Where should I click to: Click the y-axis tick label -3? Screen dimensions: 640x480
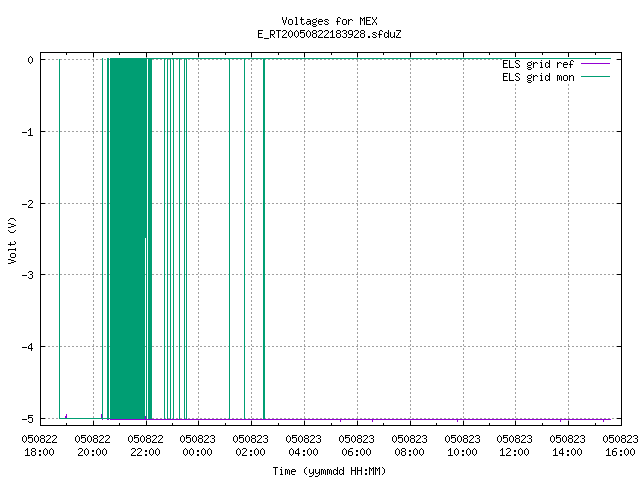pyautogui.click(x=27, y=275)
